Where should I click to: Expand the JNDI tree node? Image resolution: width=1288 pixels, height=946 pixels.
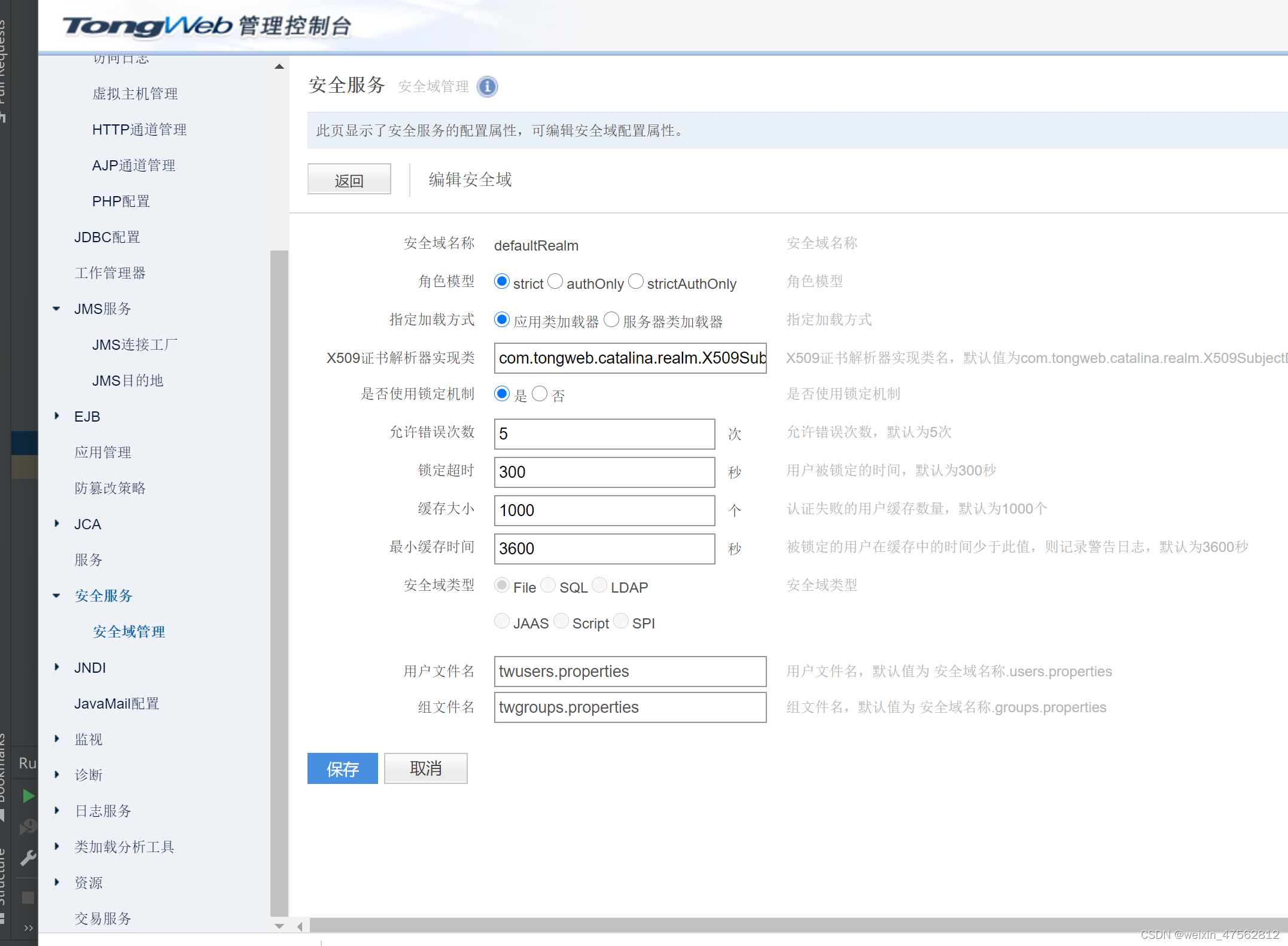click(x=56, y=667)
